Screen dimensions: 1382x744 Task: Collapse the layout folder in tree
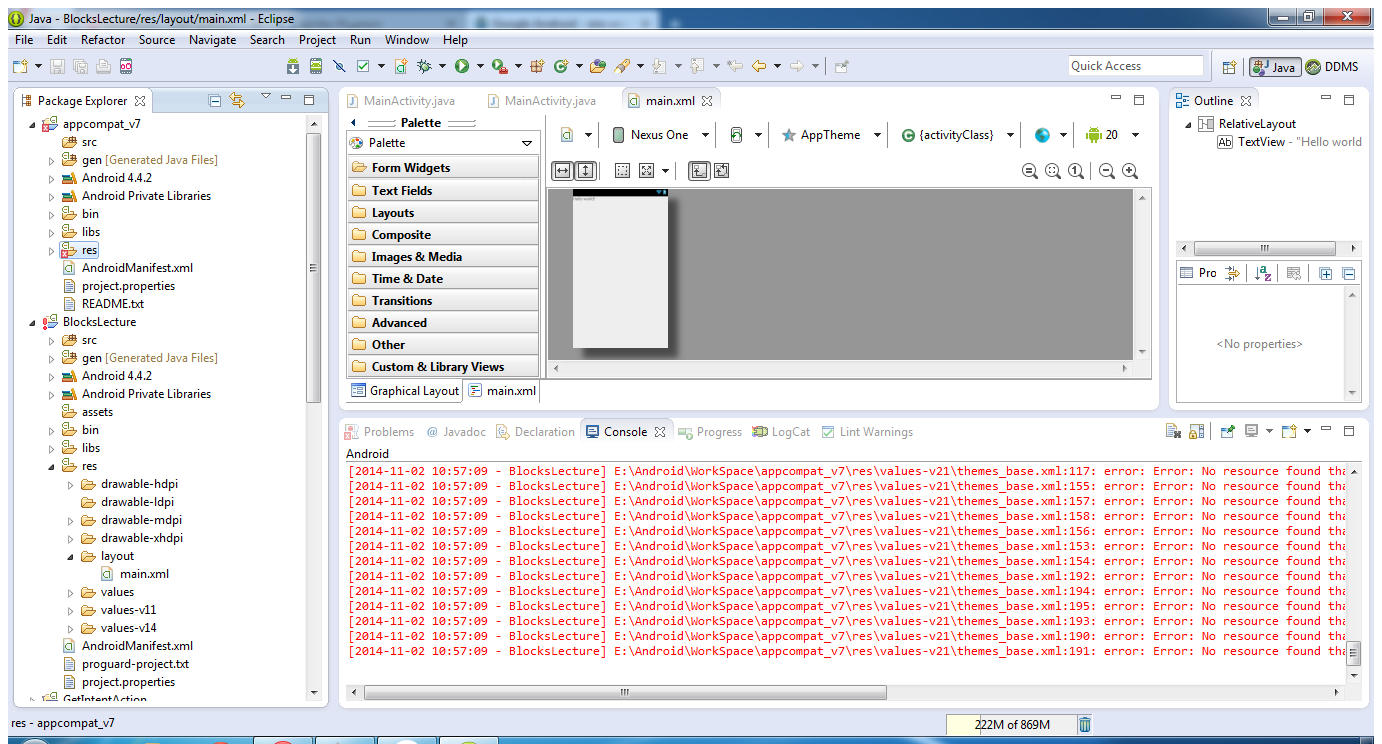[71, 556]
